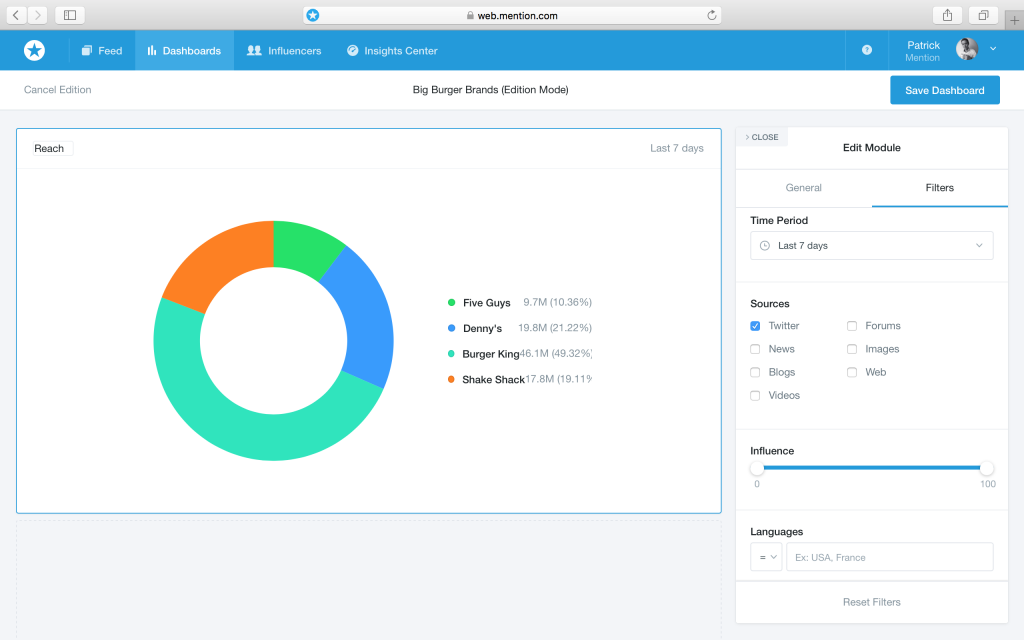Enable the Videos source checkbox

(x=755, y=396)
